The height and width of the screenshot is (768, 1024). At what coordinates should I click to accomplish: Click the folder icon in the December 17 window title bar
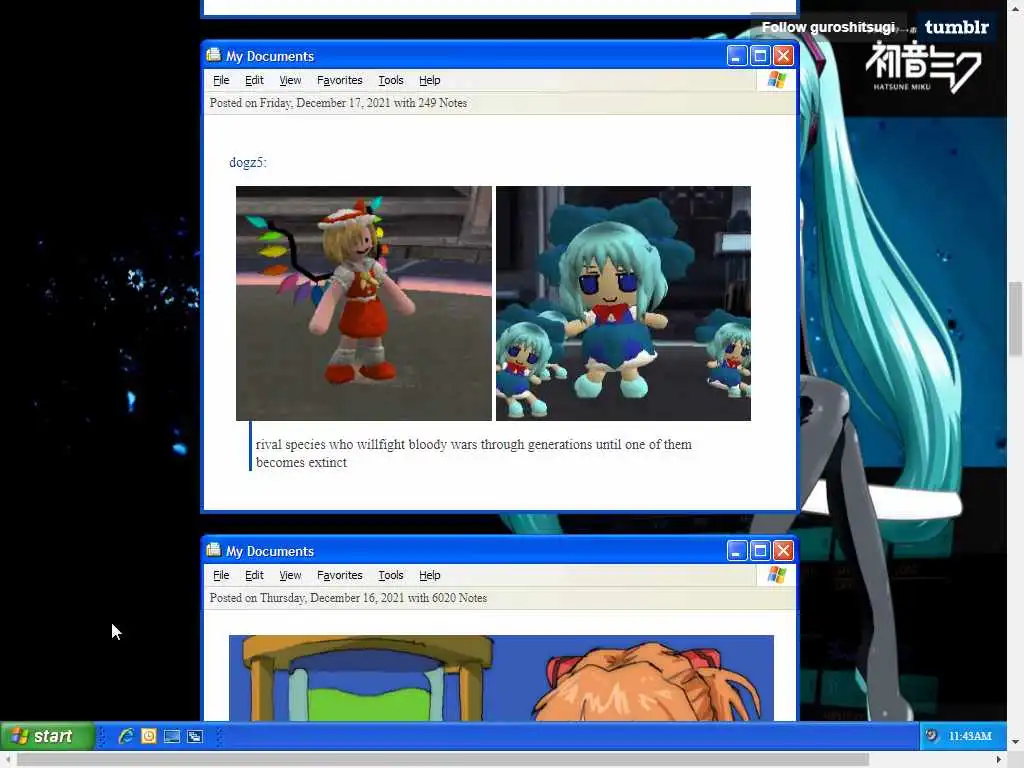click(x=214, y=55)
